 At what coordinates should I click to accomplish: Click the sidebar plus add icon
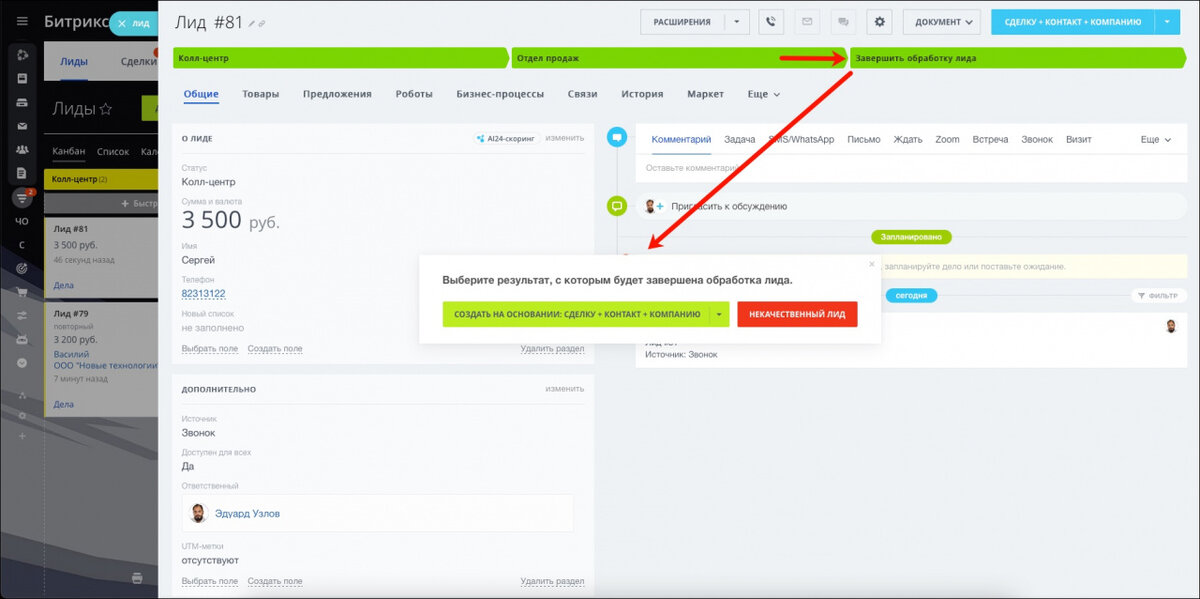22,437
